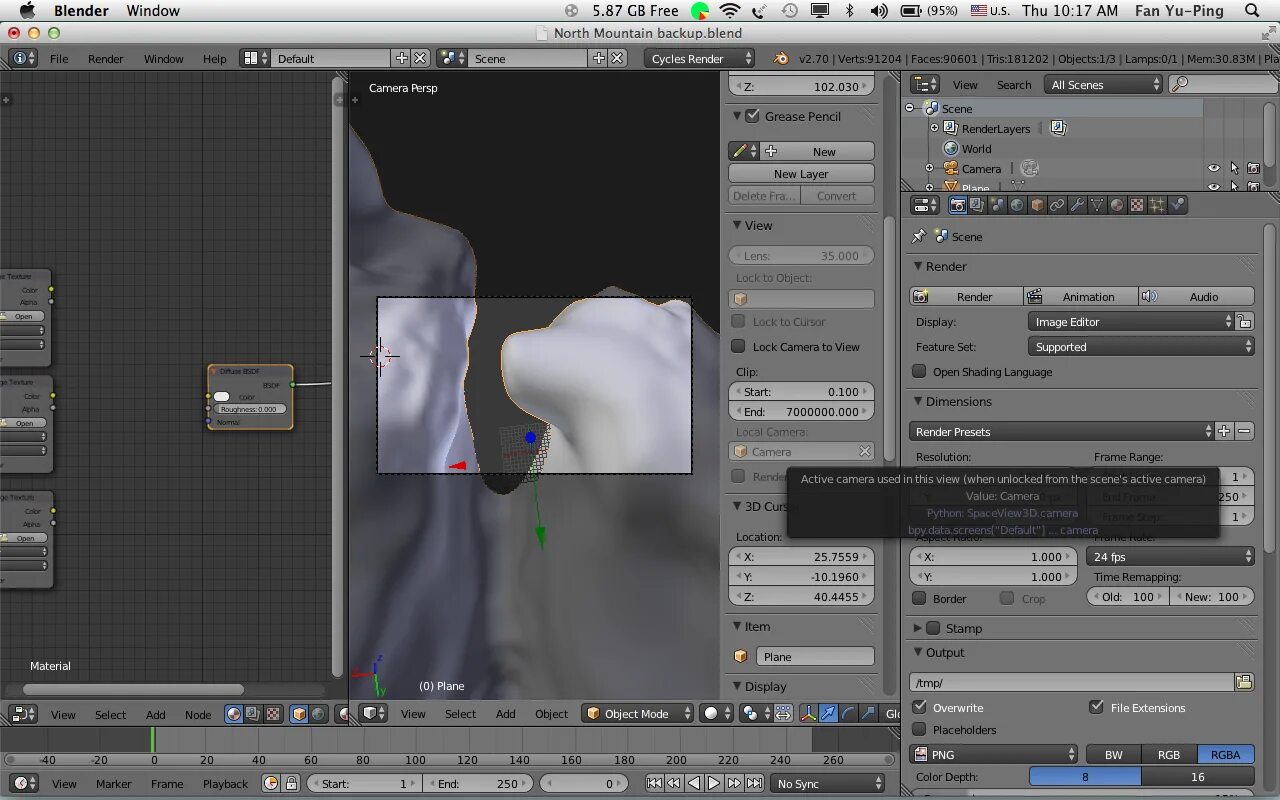The height and width of the screenshot is (800, 1280).
Task: Switch to the Particles properties tab
Action: (x=1157, y=205)
